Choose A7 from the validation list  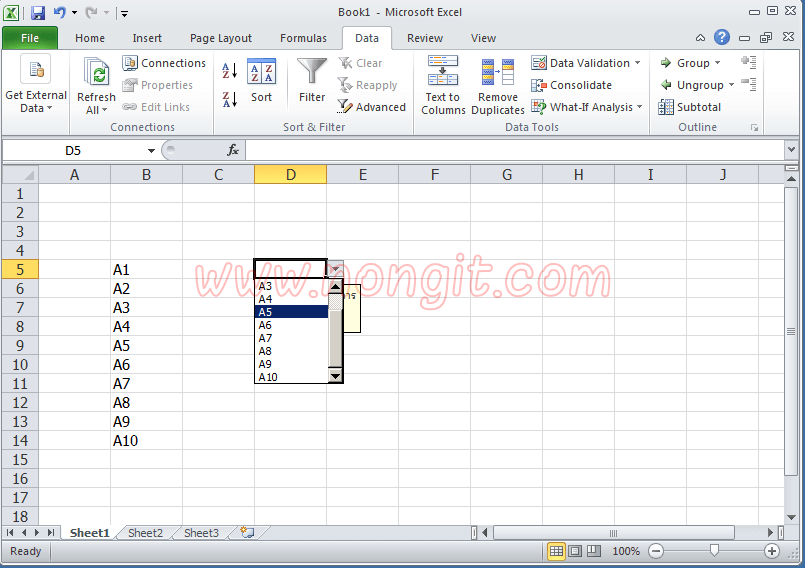pos(266,338)
